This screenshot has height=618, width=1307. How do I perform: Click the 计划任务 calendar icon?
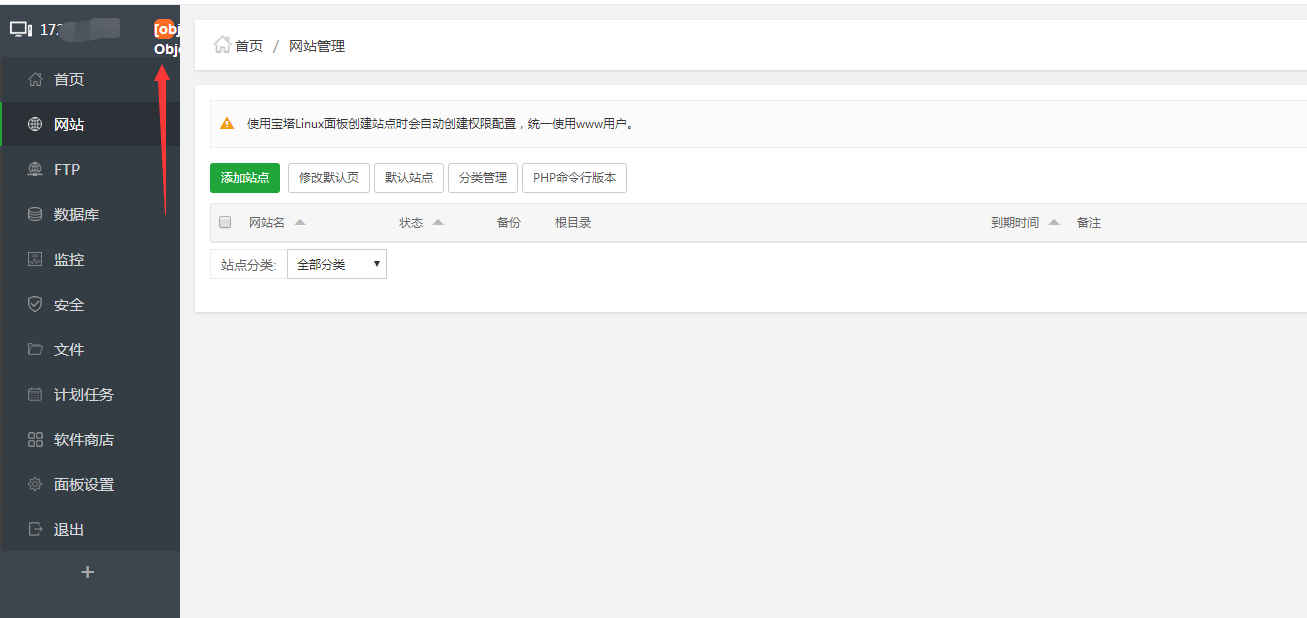pyautogui.click(x=35, y=394)
